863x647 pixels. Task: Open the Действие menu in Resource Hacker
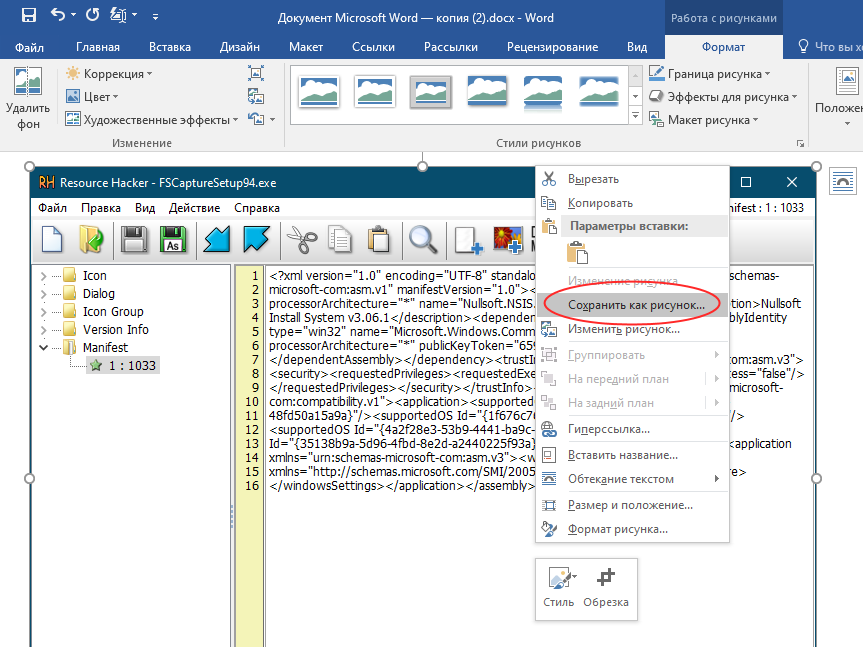[x=194, y=208]
